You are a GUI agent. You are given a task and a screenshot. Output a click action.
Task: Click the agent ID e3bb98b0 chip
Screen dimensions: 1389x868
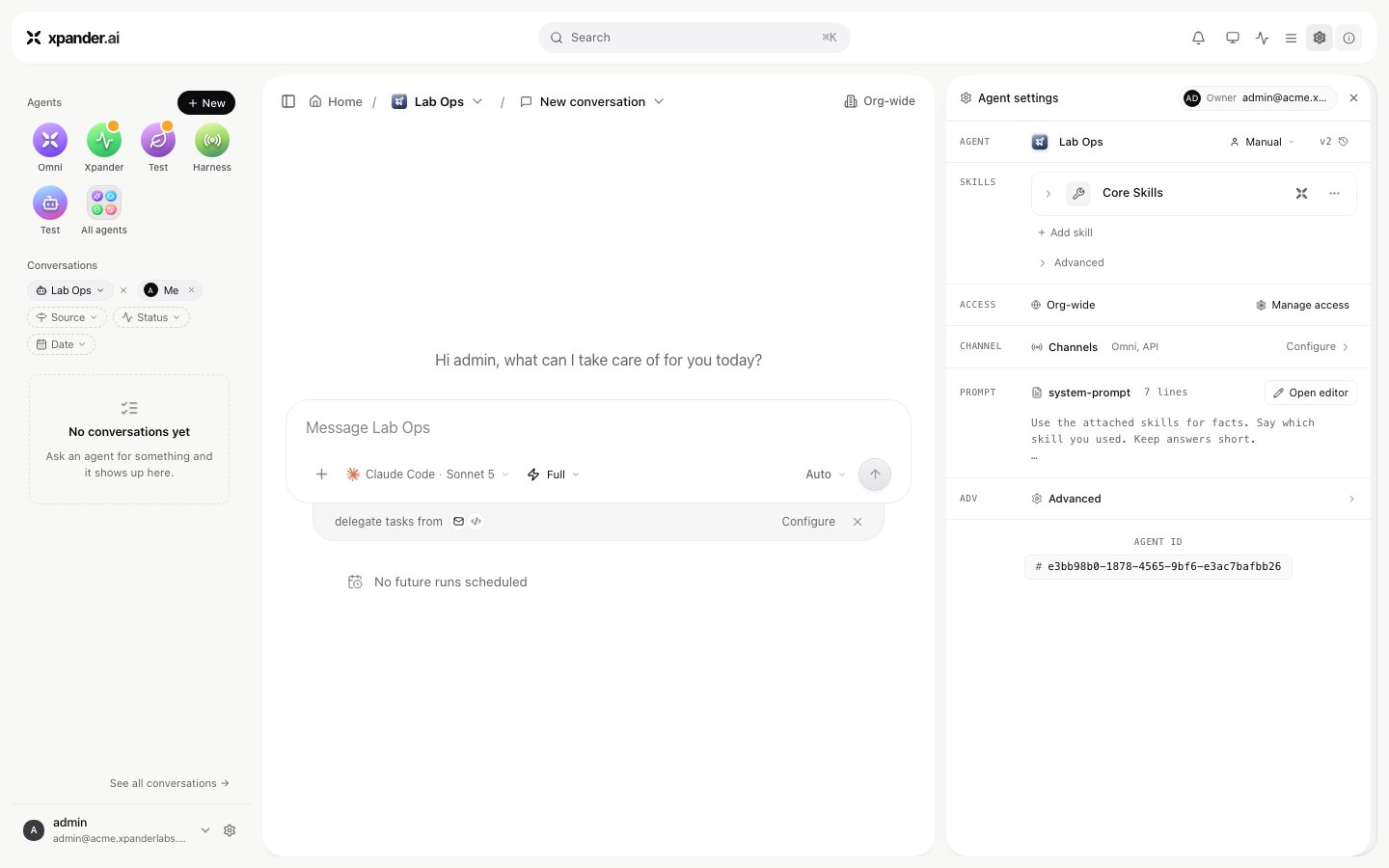[x=1158, y=567]
